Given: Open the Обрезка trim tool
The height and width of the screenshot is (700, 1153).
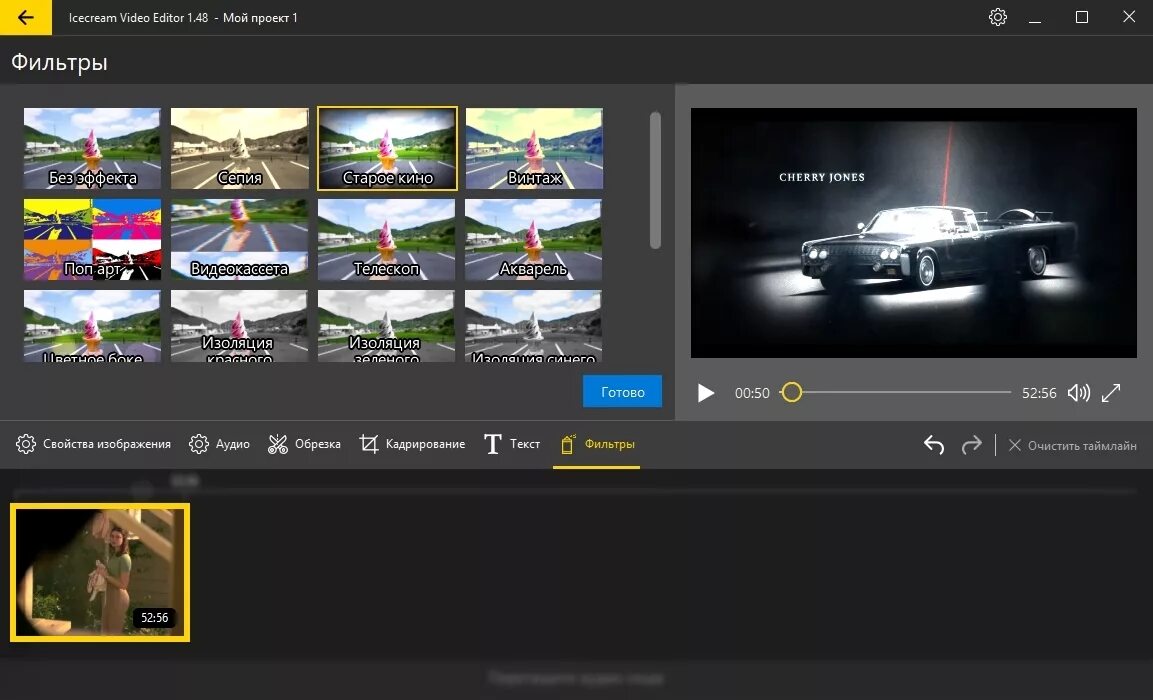Looking at the screenshot, I should (x=304, y=444).
